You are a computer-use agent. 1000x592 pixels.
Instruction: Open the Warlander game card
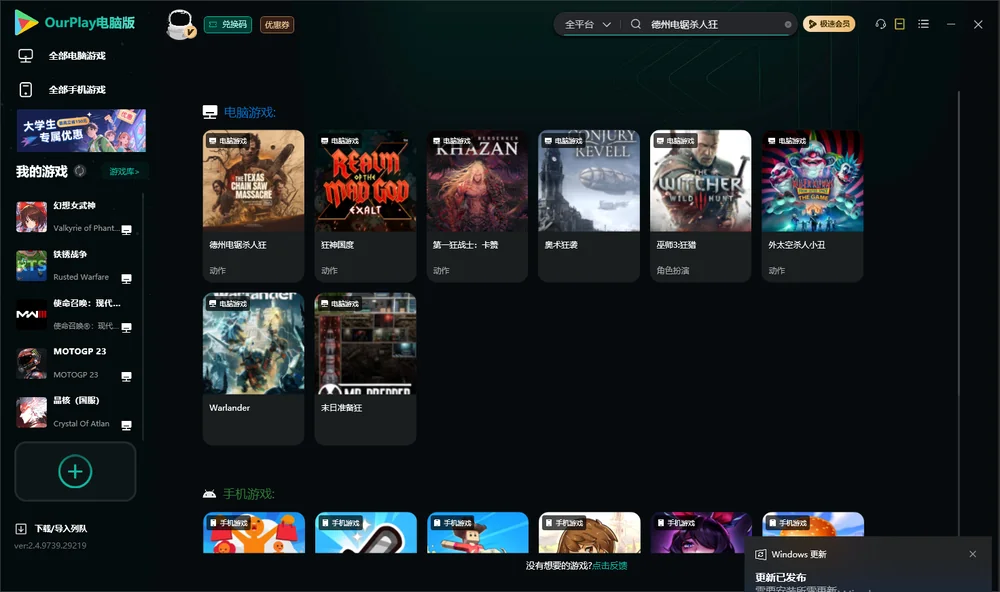click(253, 369)
